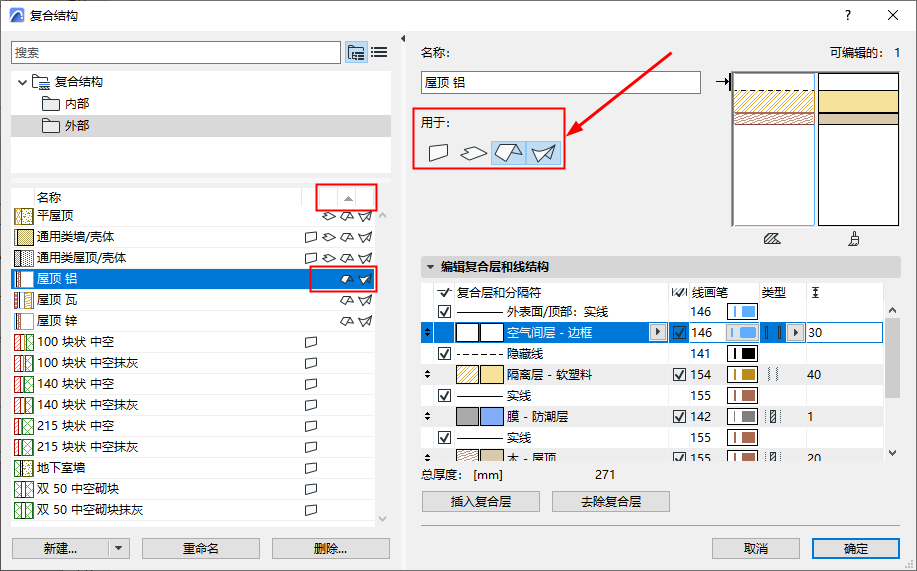Select 双 50 中空砌块抹灰 composite
The width and height of the screenshot is (917, 571).
pos(193,510)
